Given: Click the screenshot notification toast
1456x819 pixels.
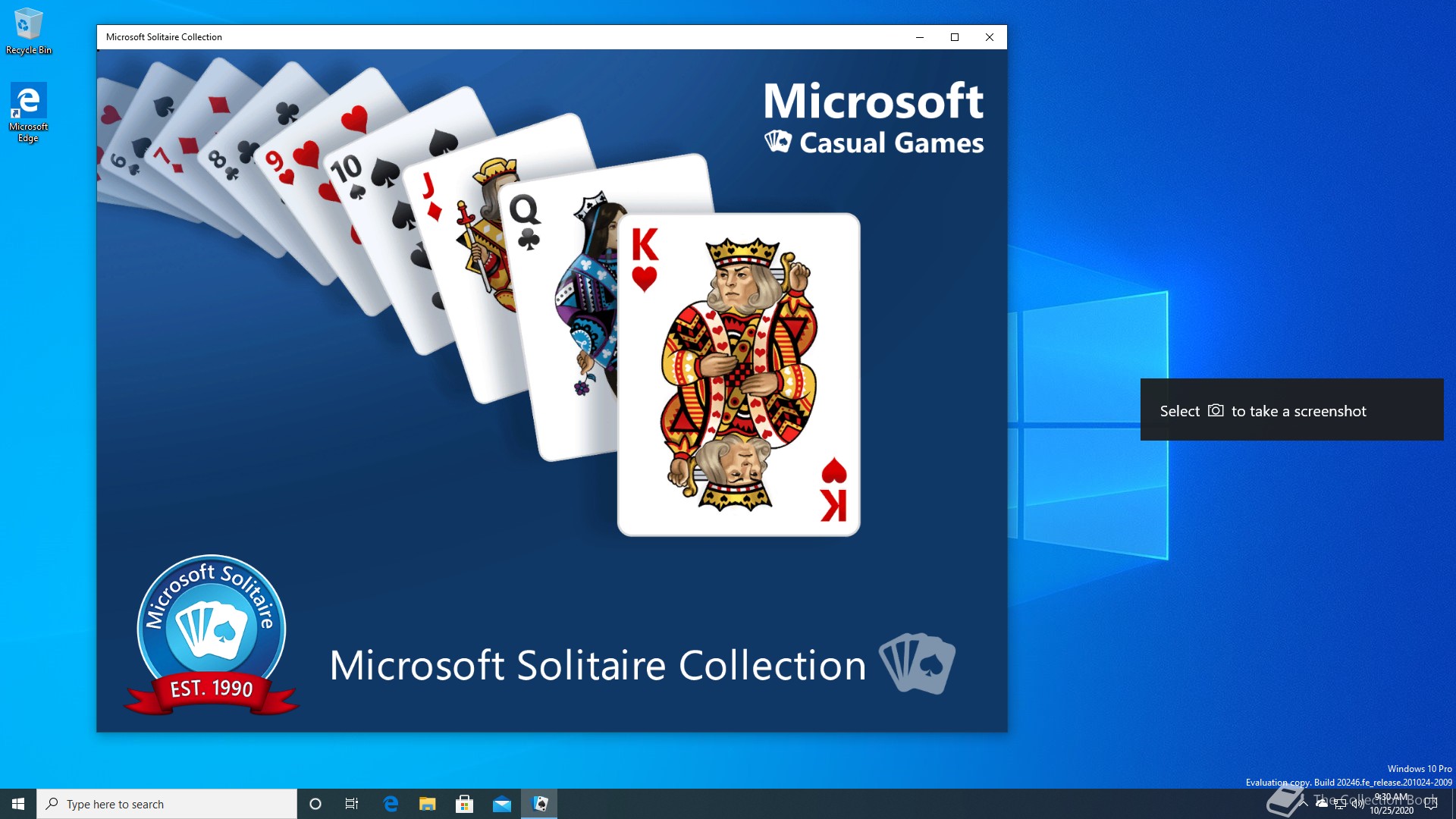Looking at the screenshot, I should tap(1292, 409).
